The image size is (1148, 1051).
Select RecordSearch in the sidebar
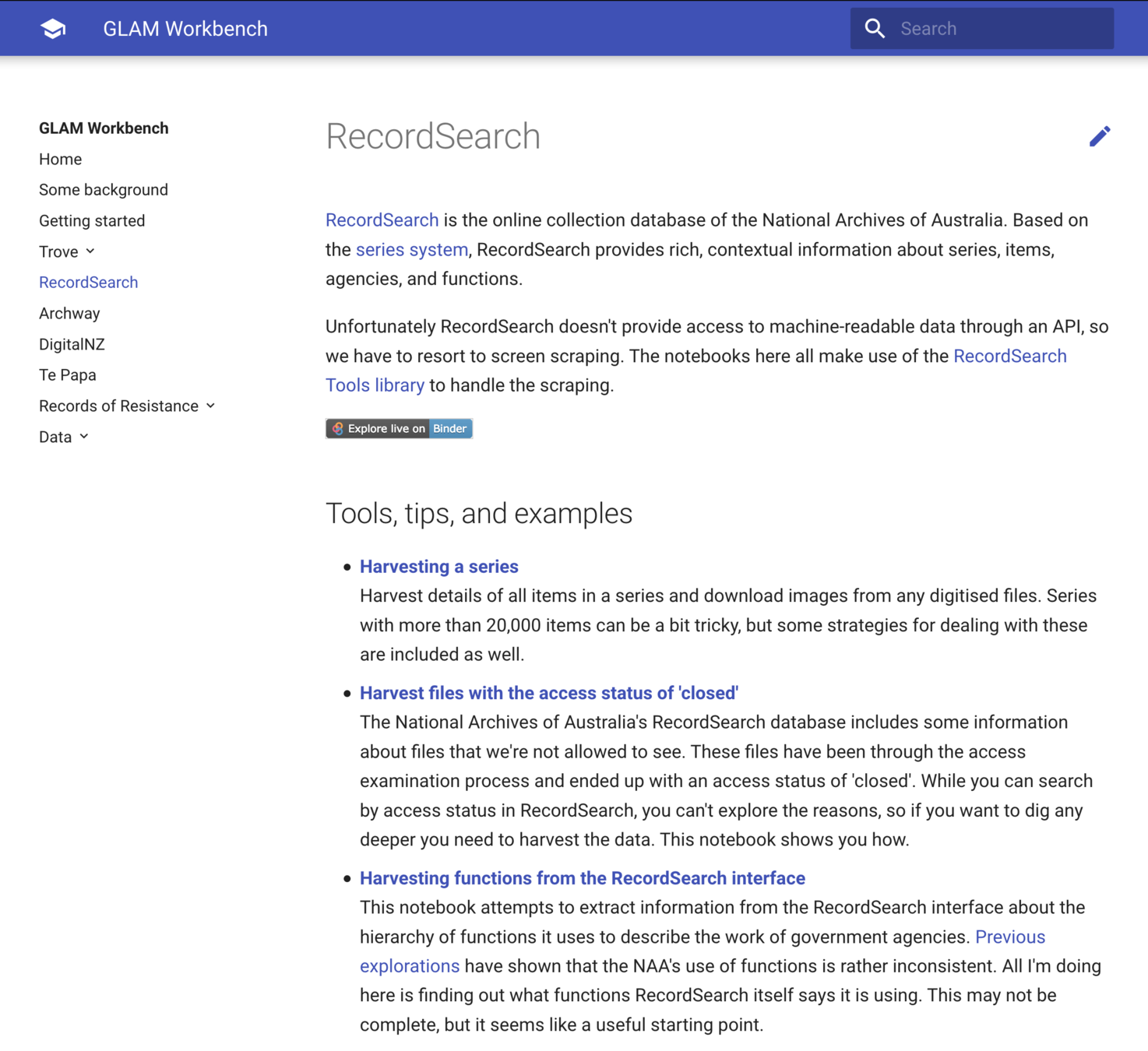click(88, 283)
